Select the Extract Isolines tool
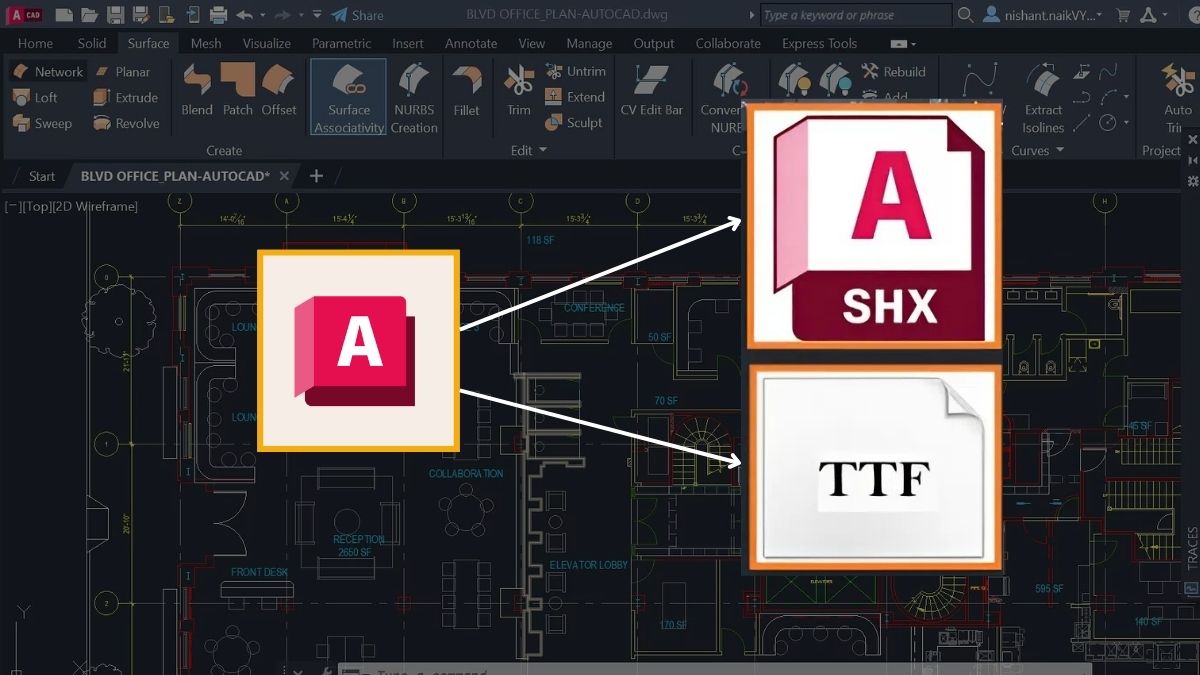1200x675 pixels. 1043,98
